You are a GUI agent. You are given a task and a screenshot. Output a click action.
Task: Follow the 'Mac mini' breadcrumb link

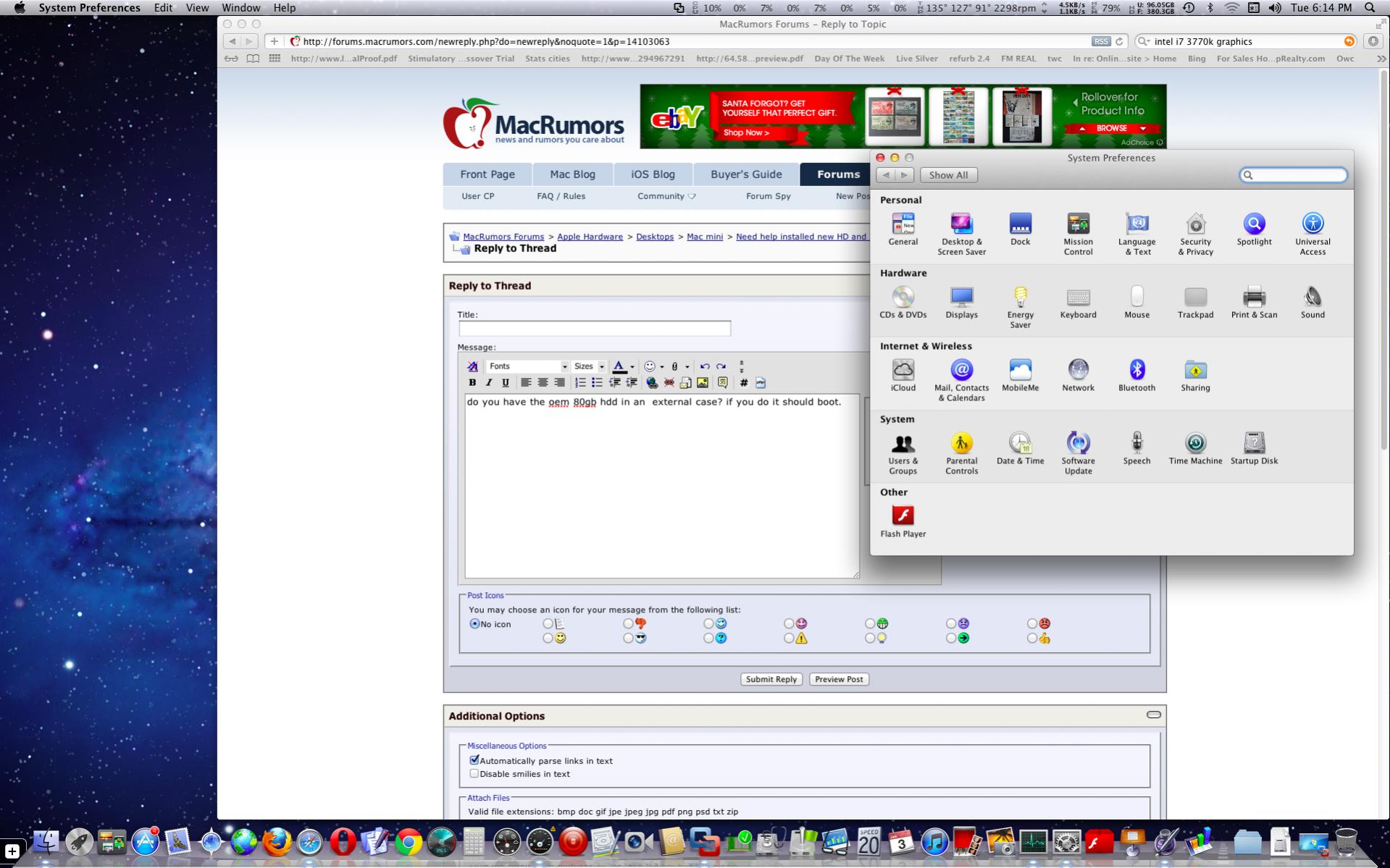click(705, 237)
